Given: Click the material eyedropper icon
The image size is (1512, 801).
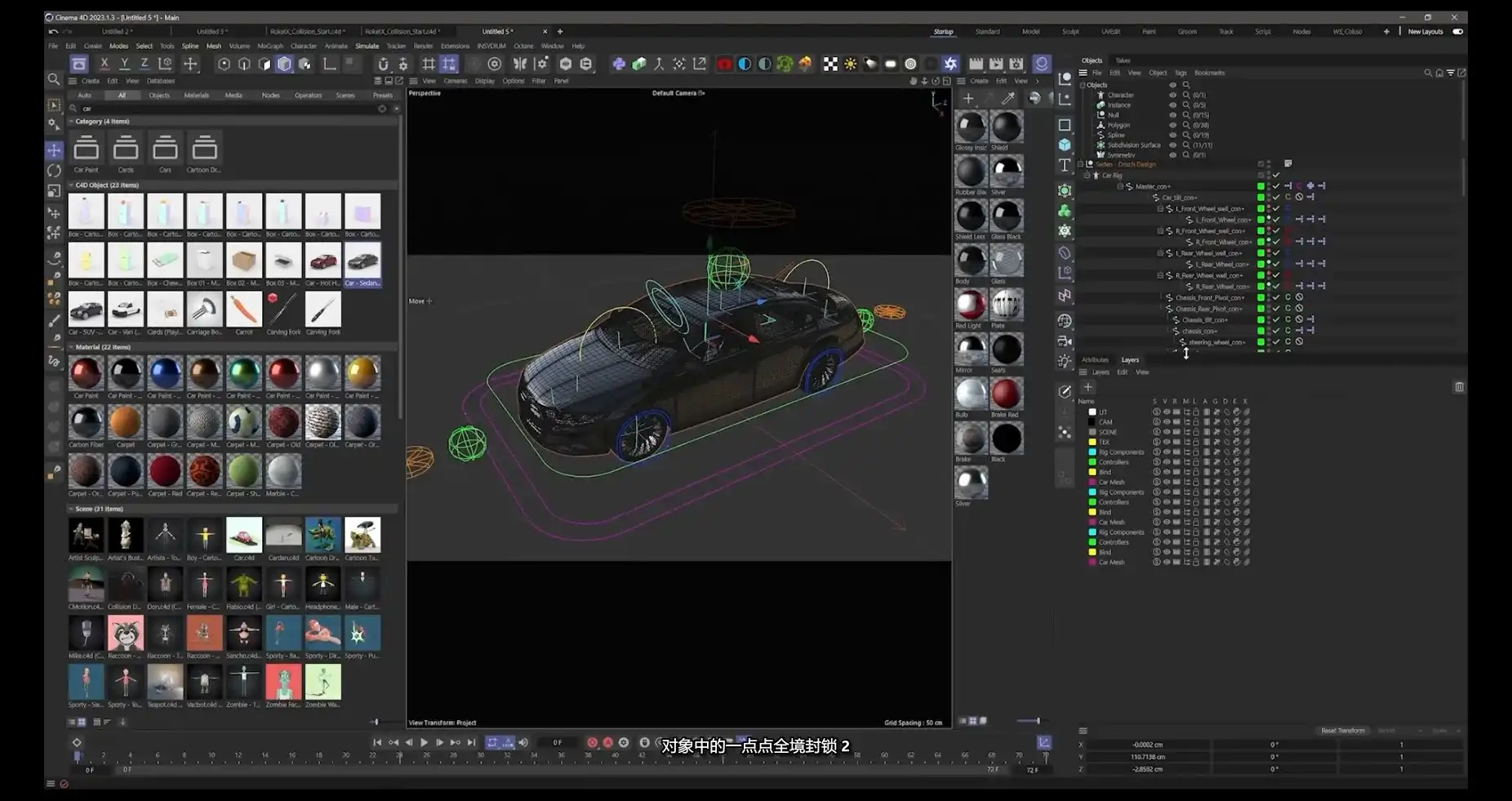Looking at the screenshot, I should click(x=1008, y=98).
